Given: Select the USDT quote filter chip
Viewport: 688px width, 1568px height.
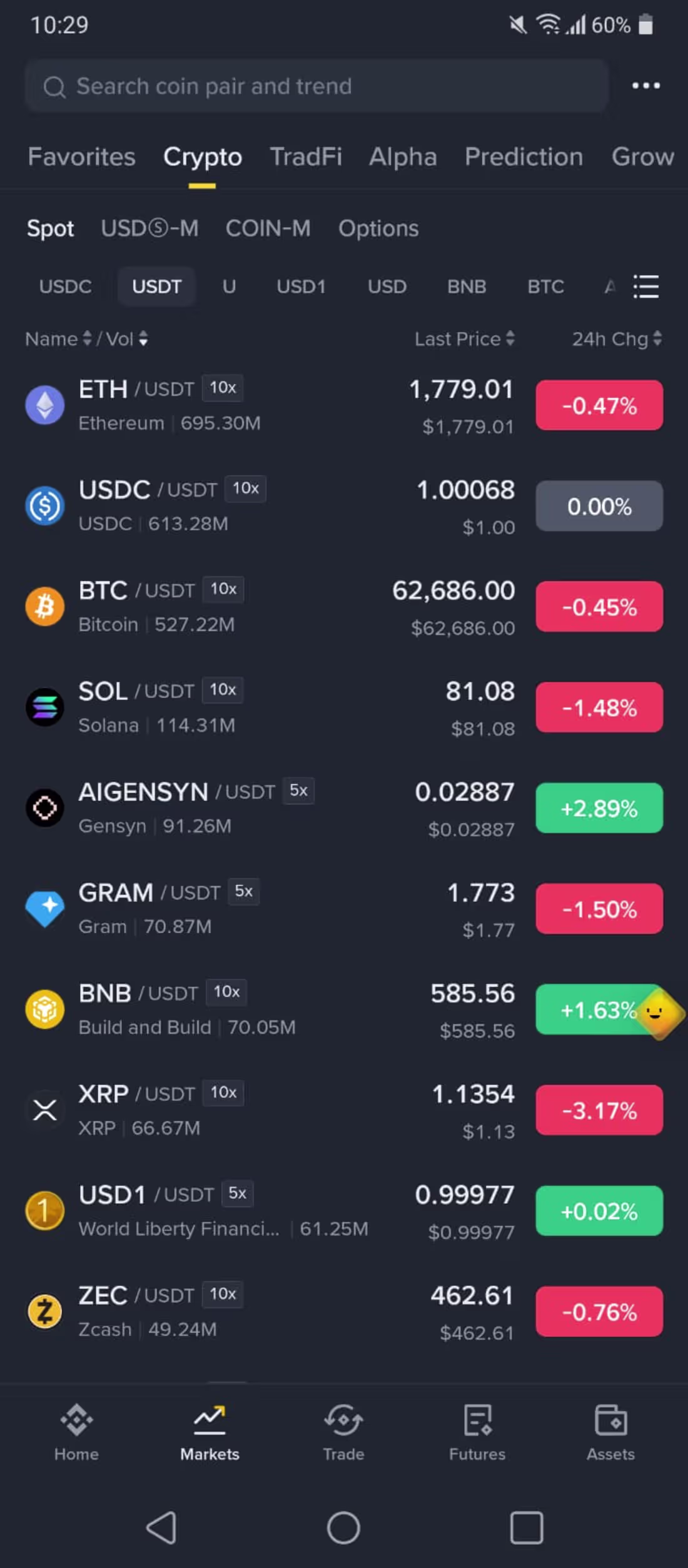Looking at the screenshot, I should click(156, 286).
